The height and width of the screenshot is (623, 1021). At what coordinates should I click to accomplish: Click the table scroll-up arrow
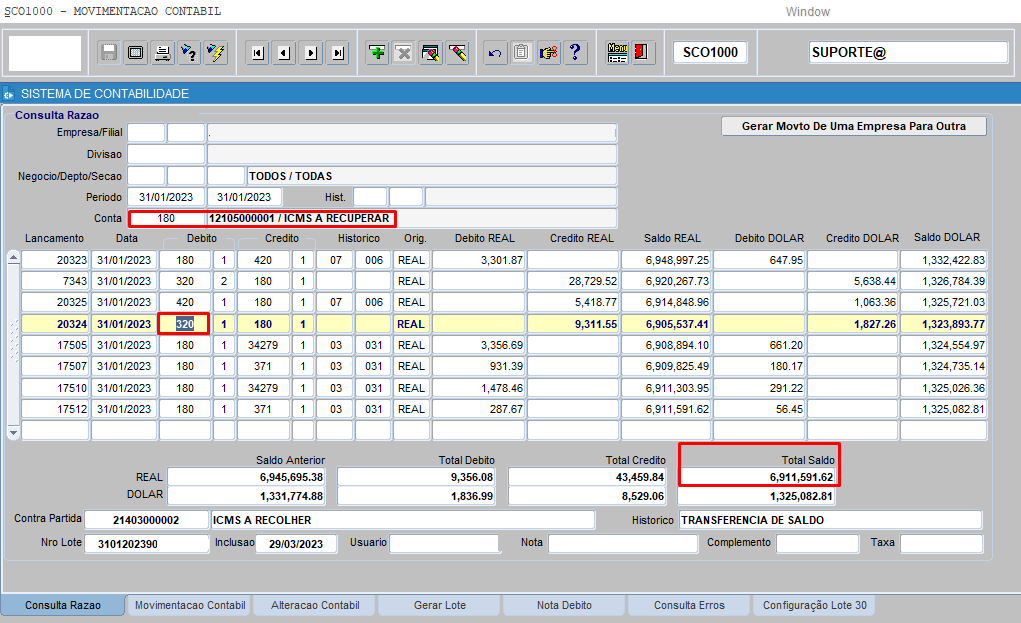[13, 258]
